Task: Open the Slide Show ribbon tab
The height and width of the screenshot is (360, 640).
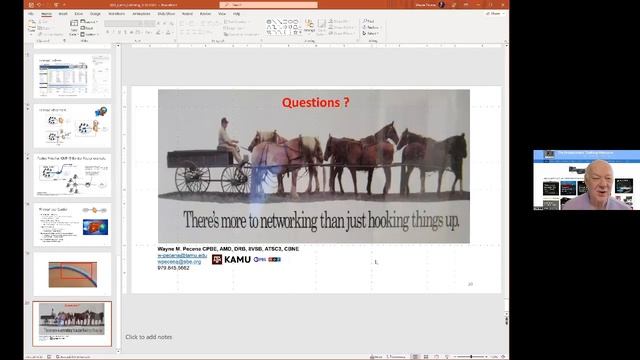Action: pyautogui.click(x=166, y=14)
